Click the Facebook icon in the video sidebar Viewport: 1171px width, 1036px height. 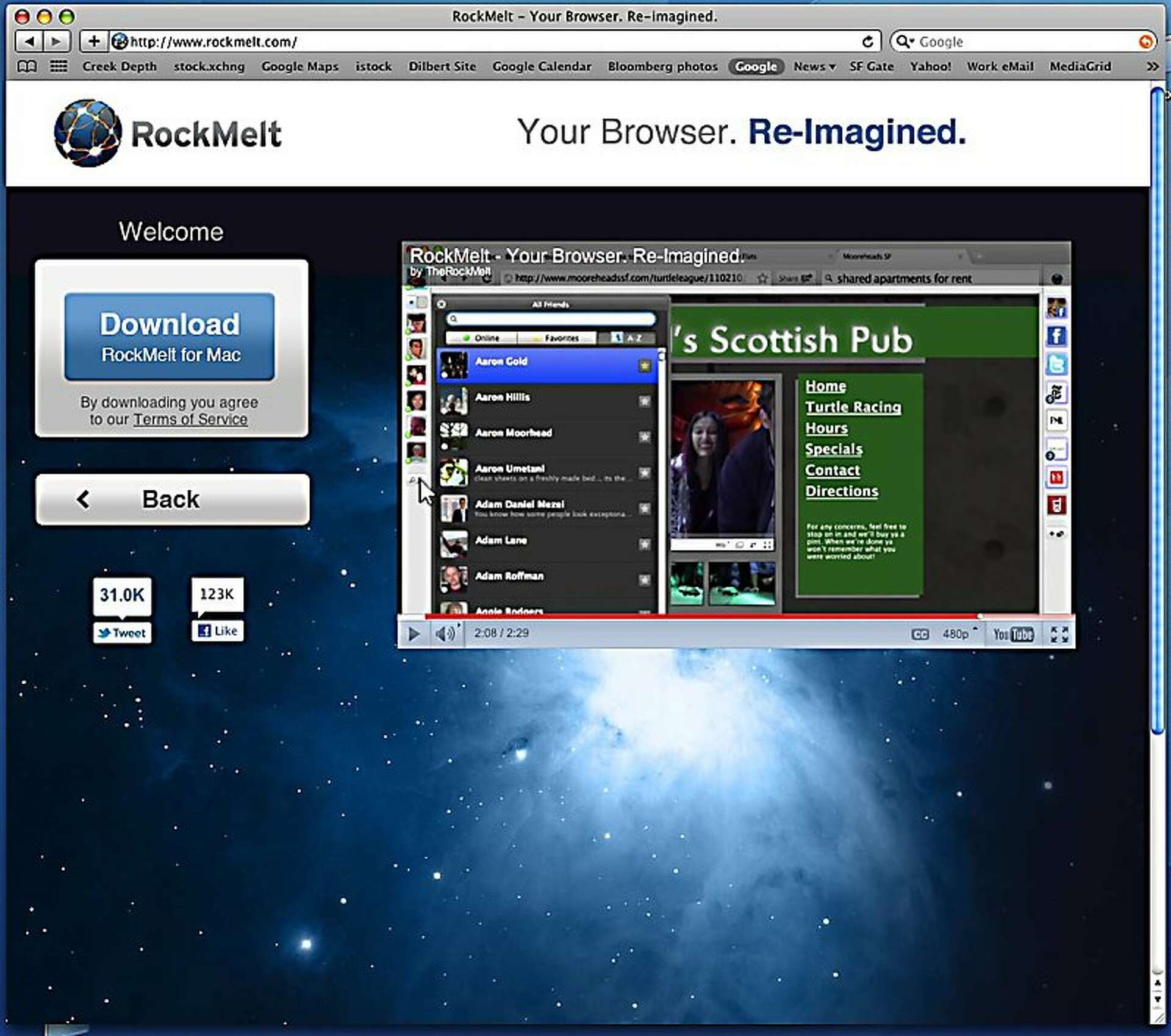pos(1056,337)
